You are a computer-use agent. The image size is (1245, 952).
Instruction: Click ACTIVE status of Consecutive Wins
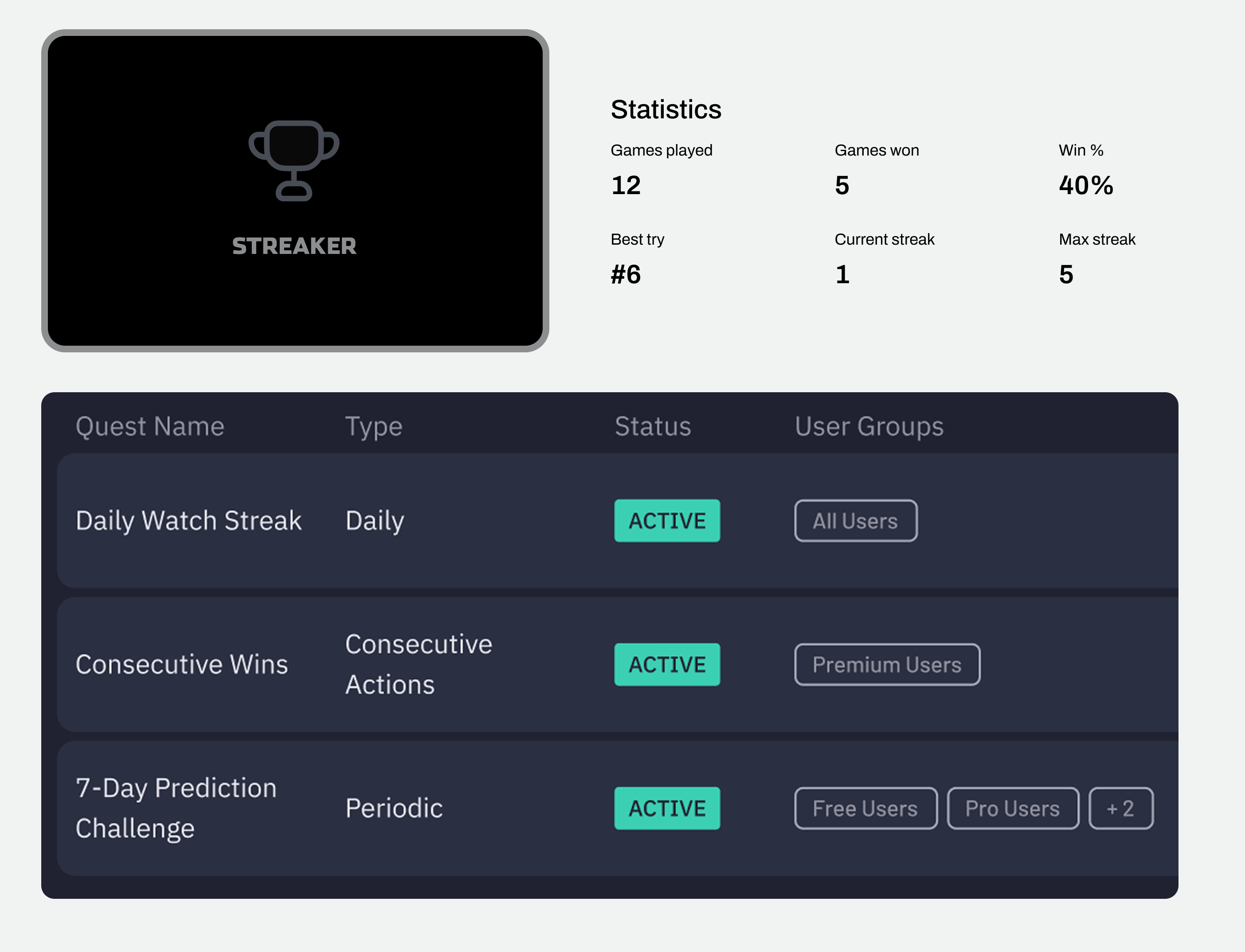pos(667,665)
